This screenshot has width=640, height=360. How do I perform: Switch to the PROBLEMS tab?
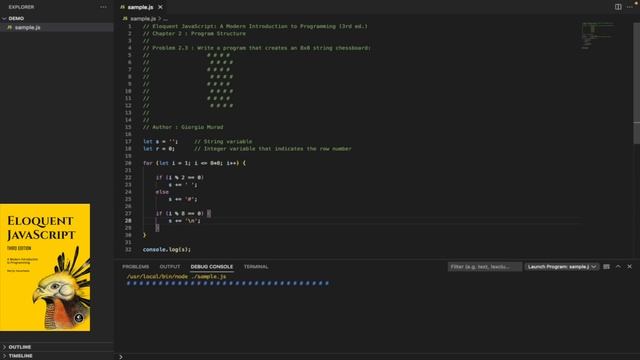136,267
